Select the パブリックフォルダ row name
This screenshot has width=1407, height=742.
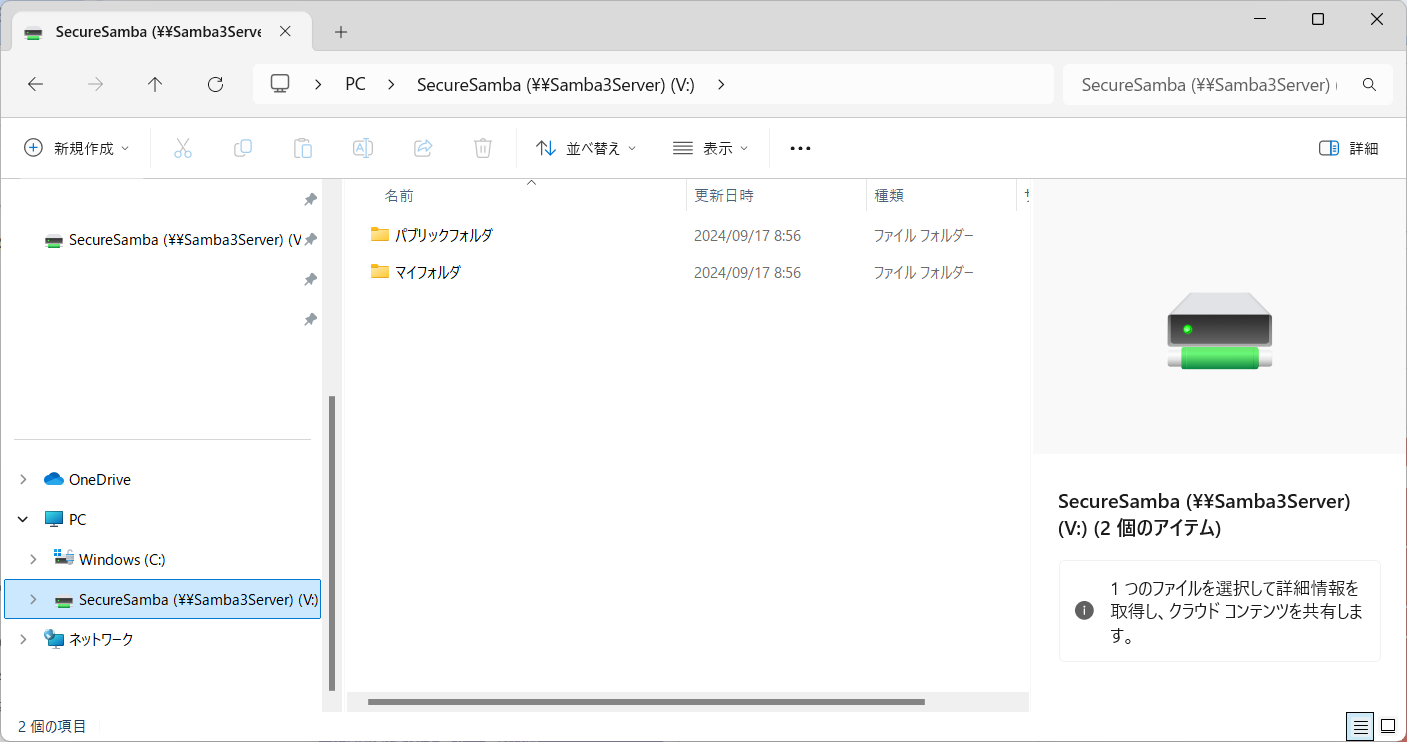pos(443,235)
